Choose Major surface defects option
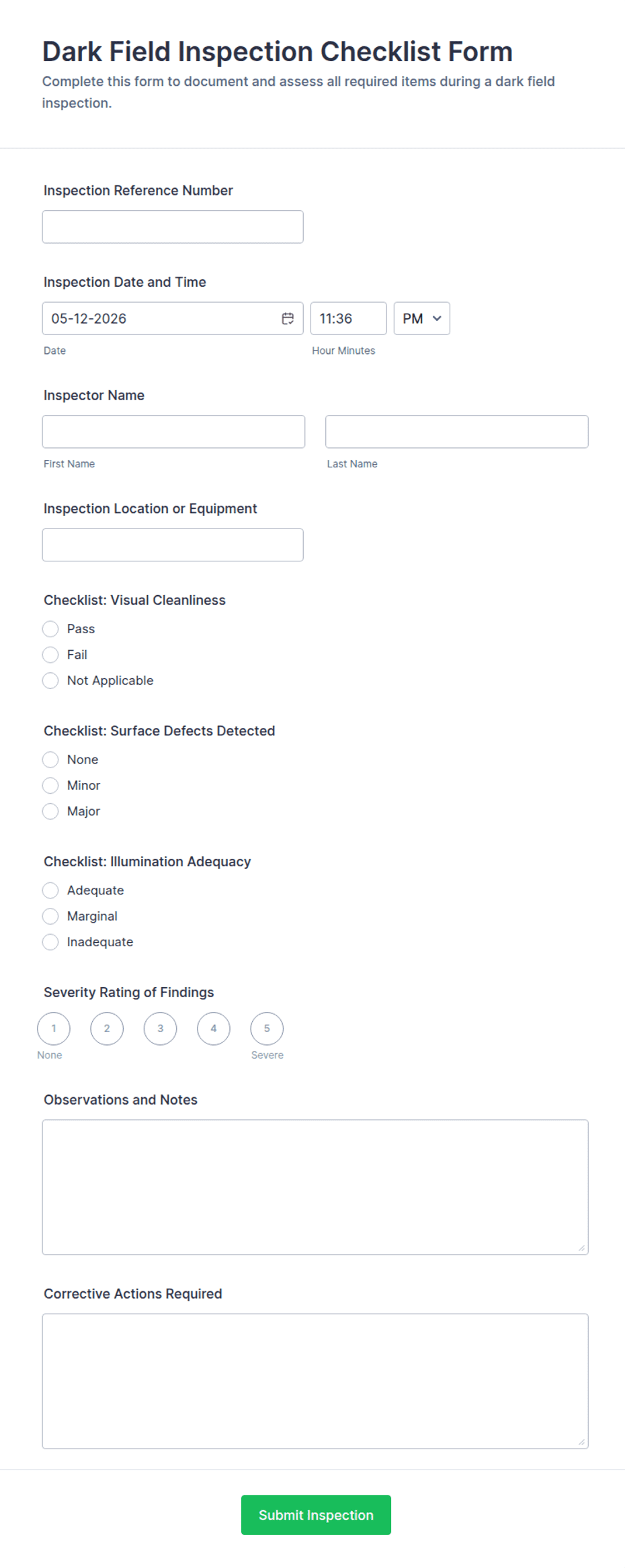Image resolution: width=625 pixels, height=1568 pixels. click(x=50, y=811)
